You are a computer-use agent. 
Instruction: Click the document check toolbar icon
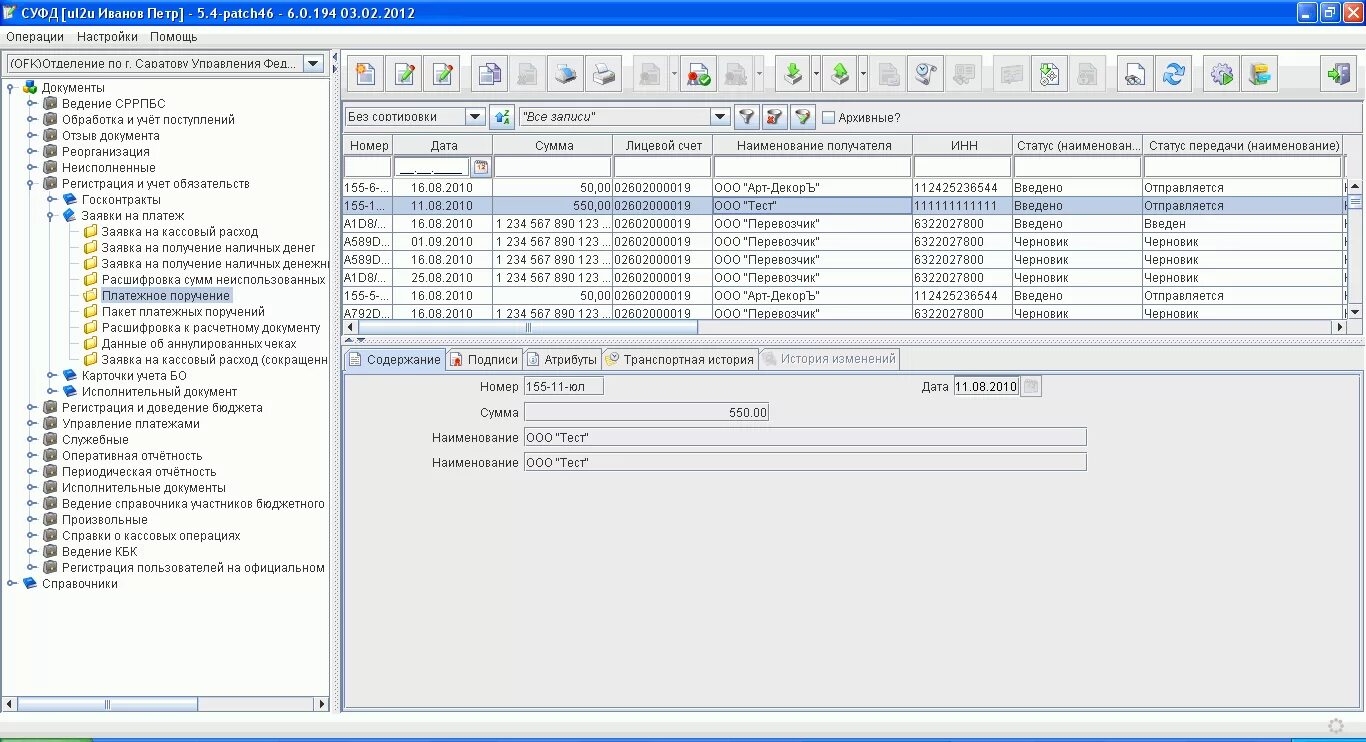tap(1050, 74)
